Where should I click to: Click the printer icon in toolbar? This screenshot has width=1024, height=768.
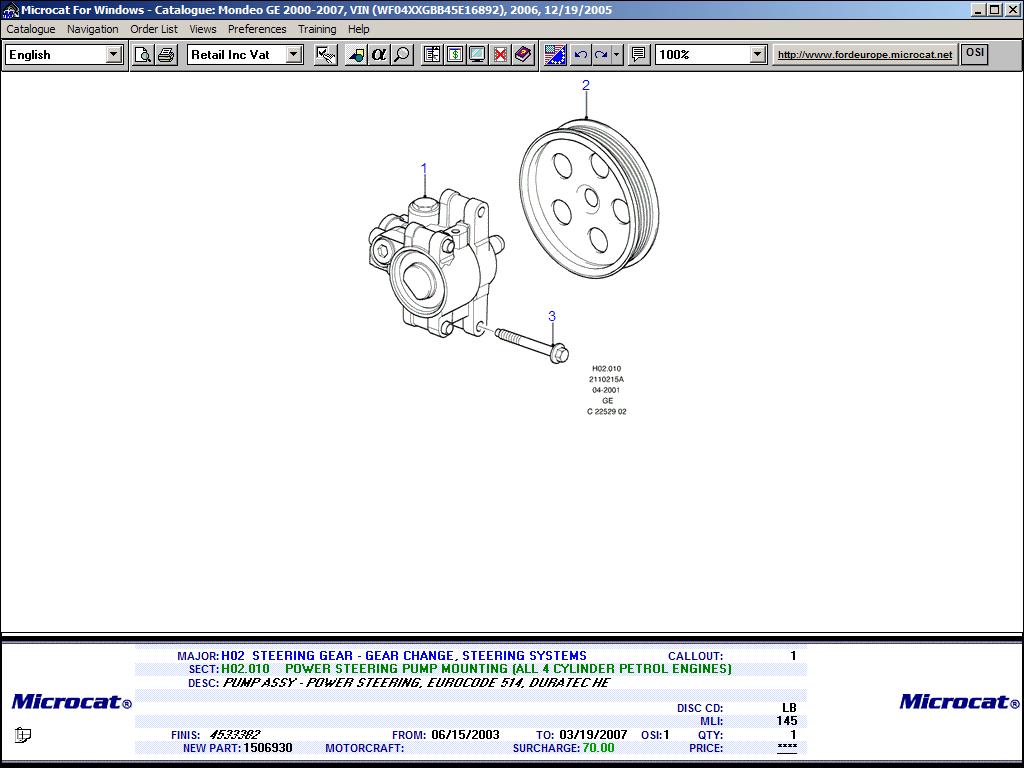[166, 55]
